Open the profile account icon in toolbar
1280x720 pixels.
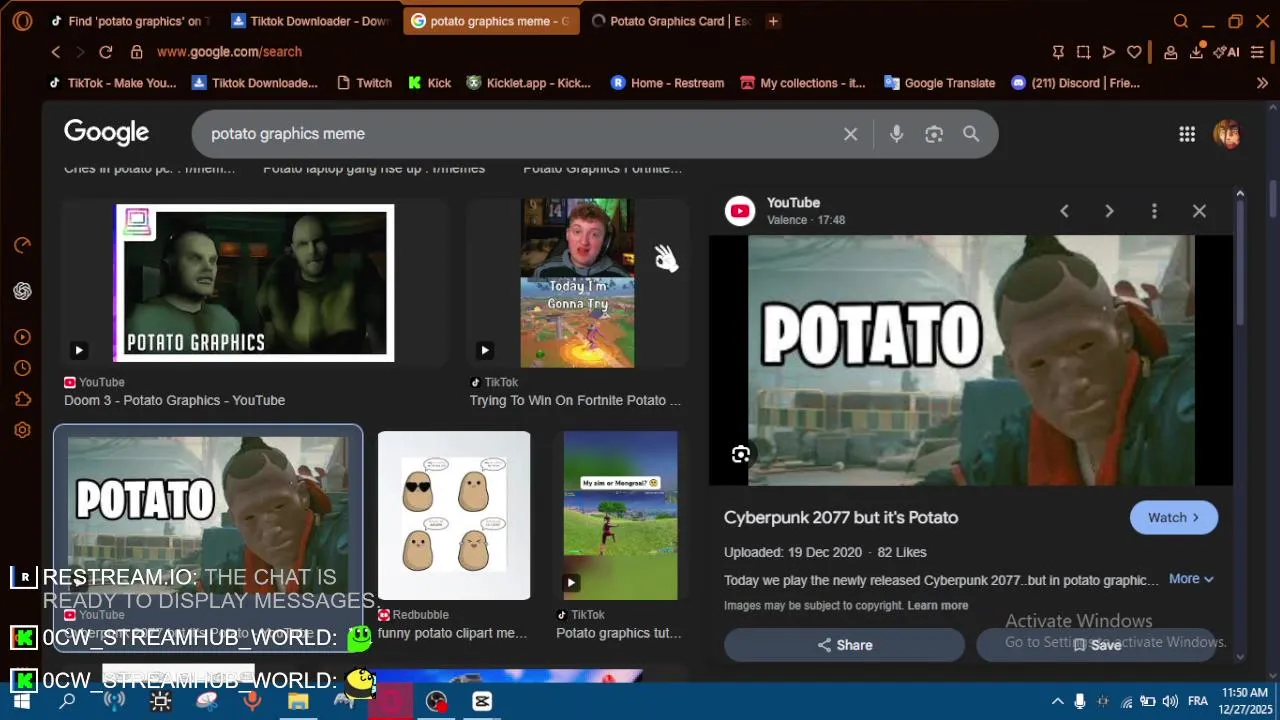(1170, 52)
